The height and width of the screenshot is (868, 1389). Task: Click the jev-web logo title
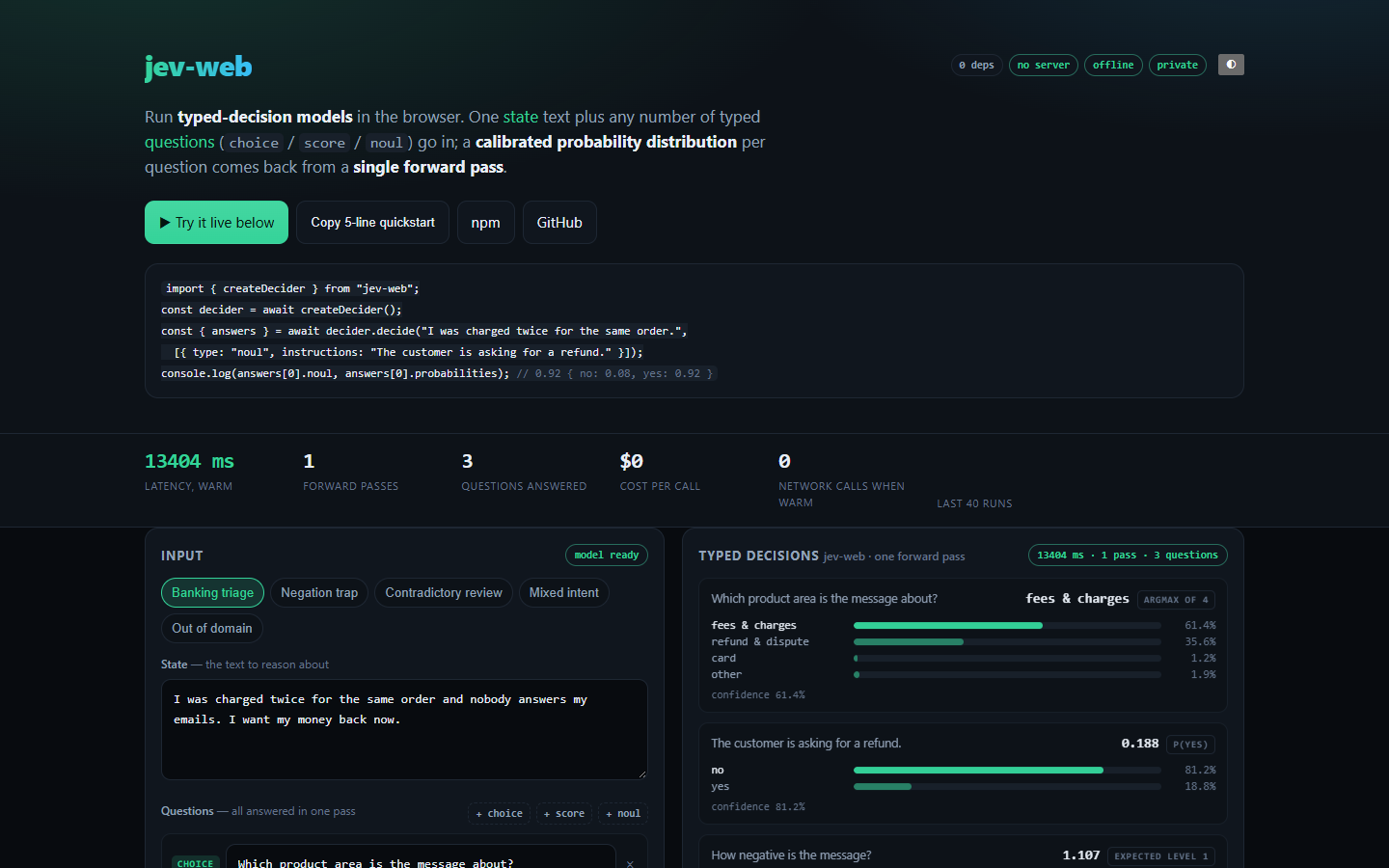198,67
